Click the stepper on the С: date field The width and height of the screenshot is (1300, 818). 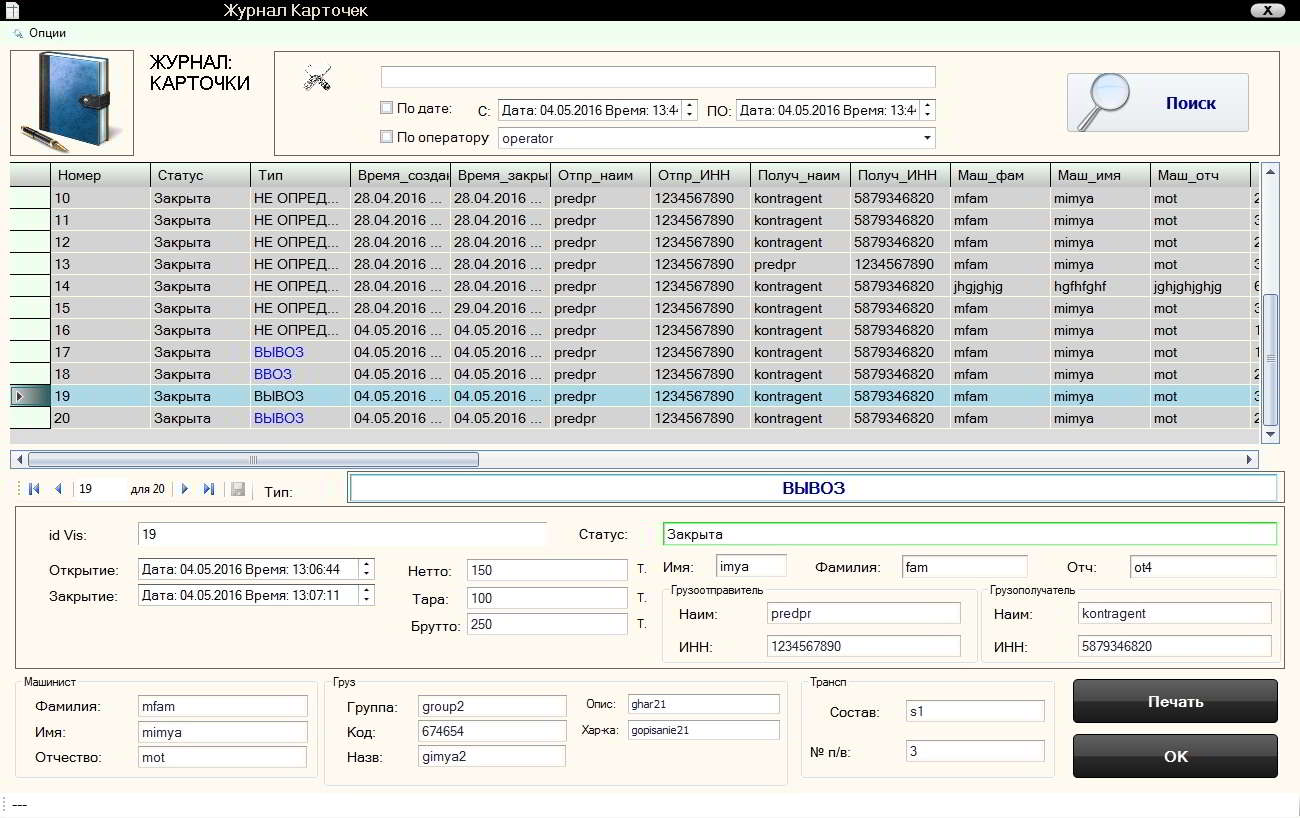click(x=689, y=110)
